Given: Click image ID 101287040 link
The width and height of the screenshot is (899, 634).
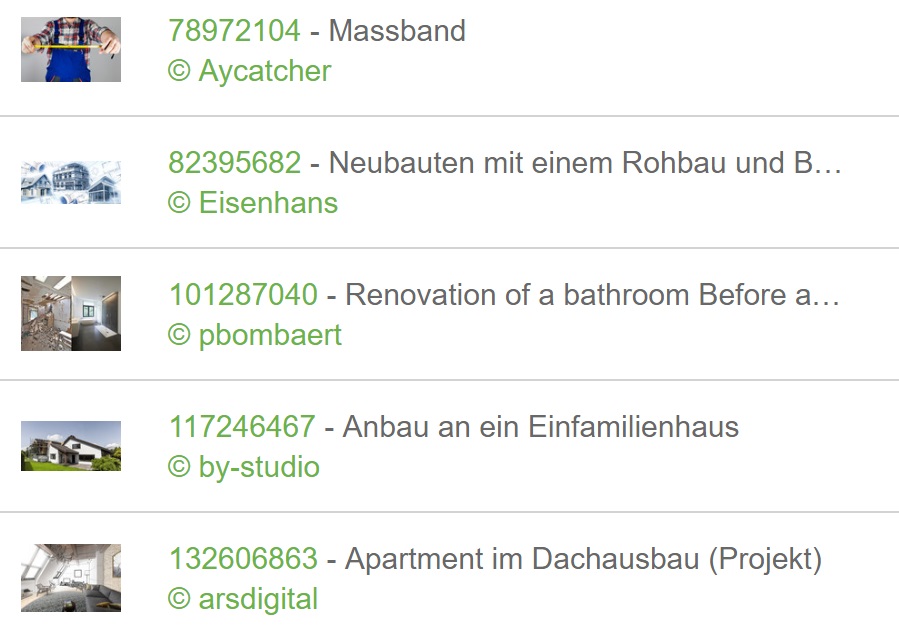Looking at the screenshot, I should [243, 295].
